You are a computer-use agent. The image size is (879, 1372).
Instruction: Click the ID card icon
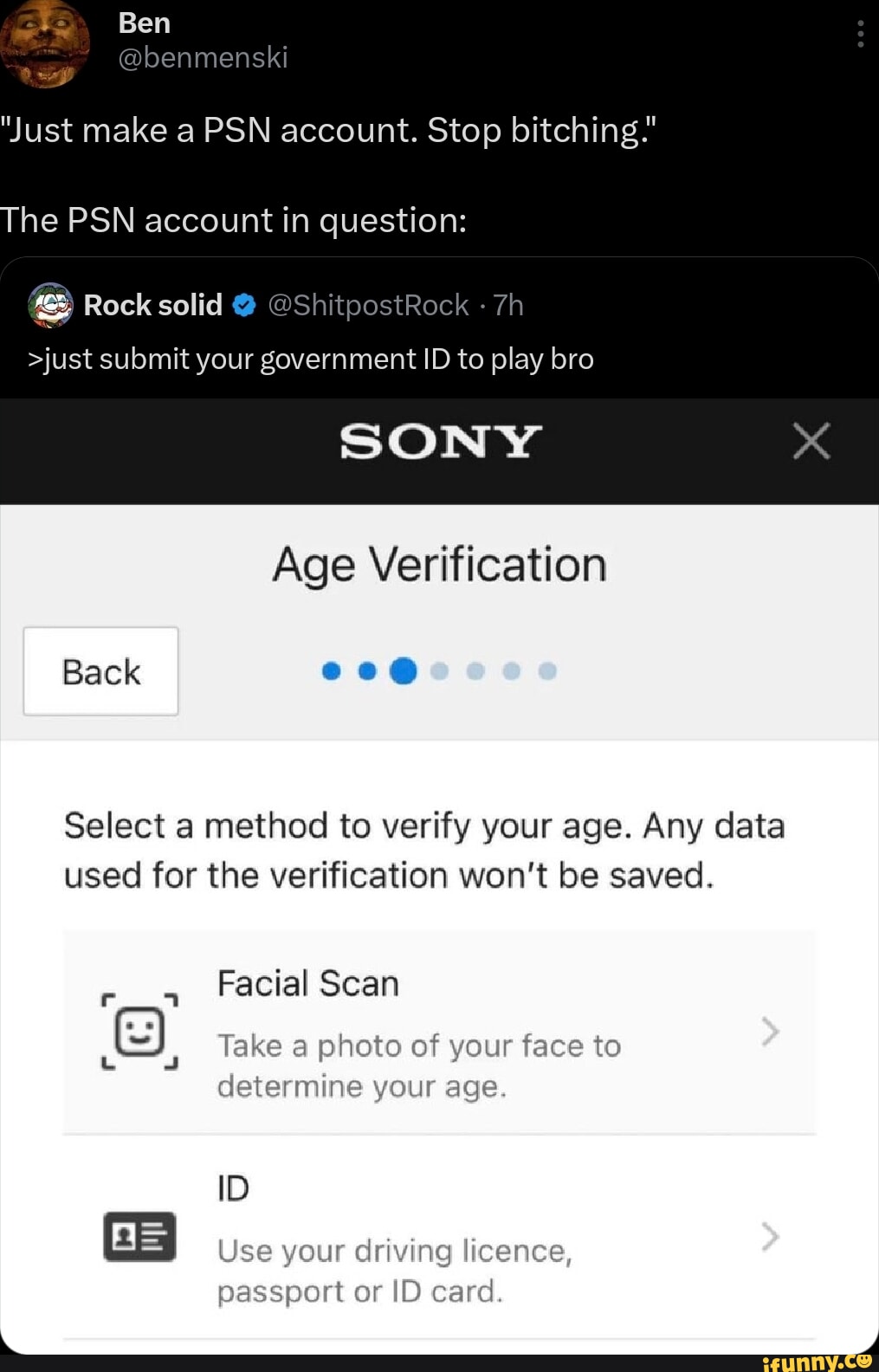[x=139, y=1236]
